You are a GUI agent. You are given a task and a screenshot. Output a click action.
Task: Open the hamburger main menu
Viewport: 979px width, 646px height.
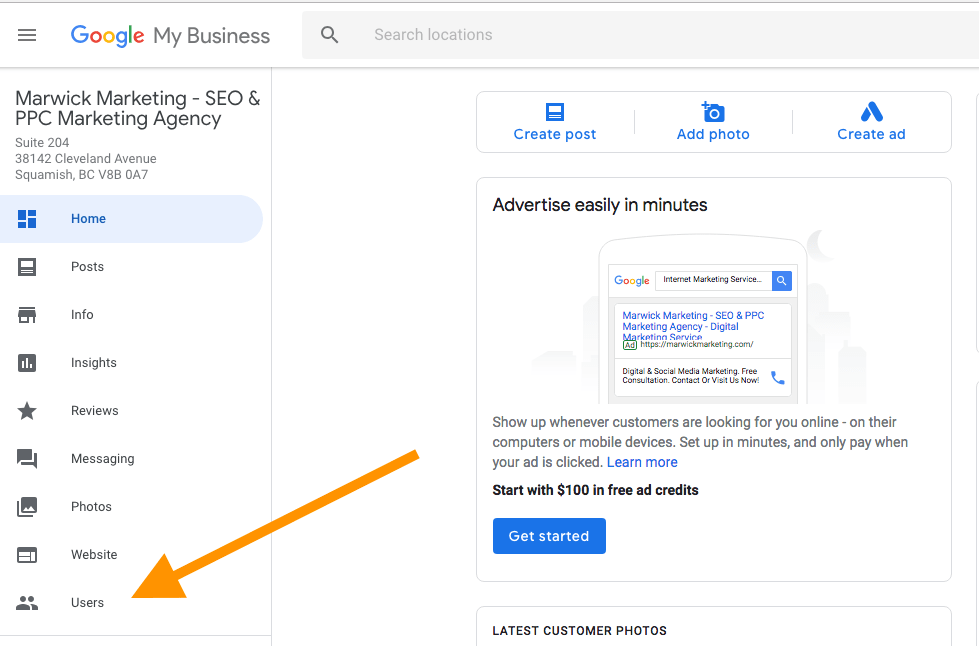(x=27, y=35)
